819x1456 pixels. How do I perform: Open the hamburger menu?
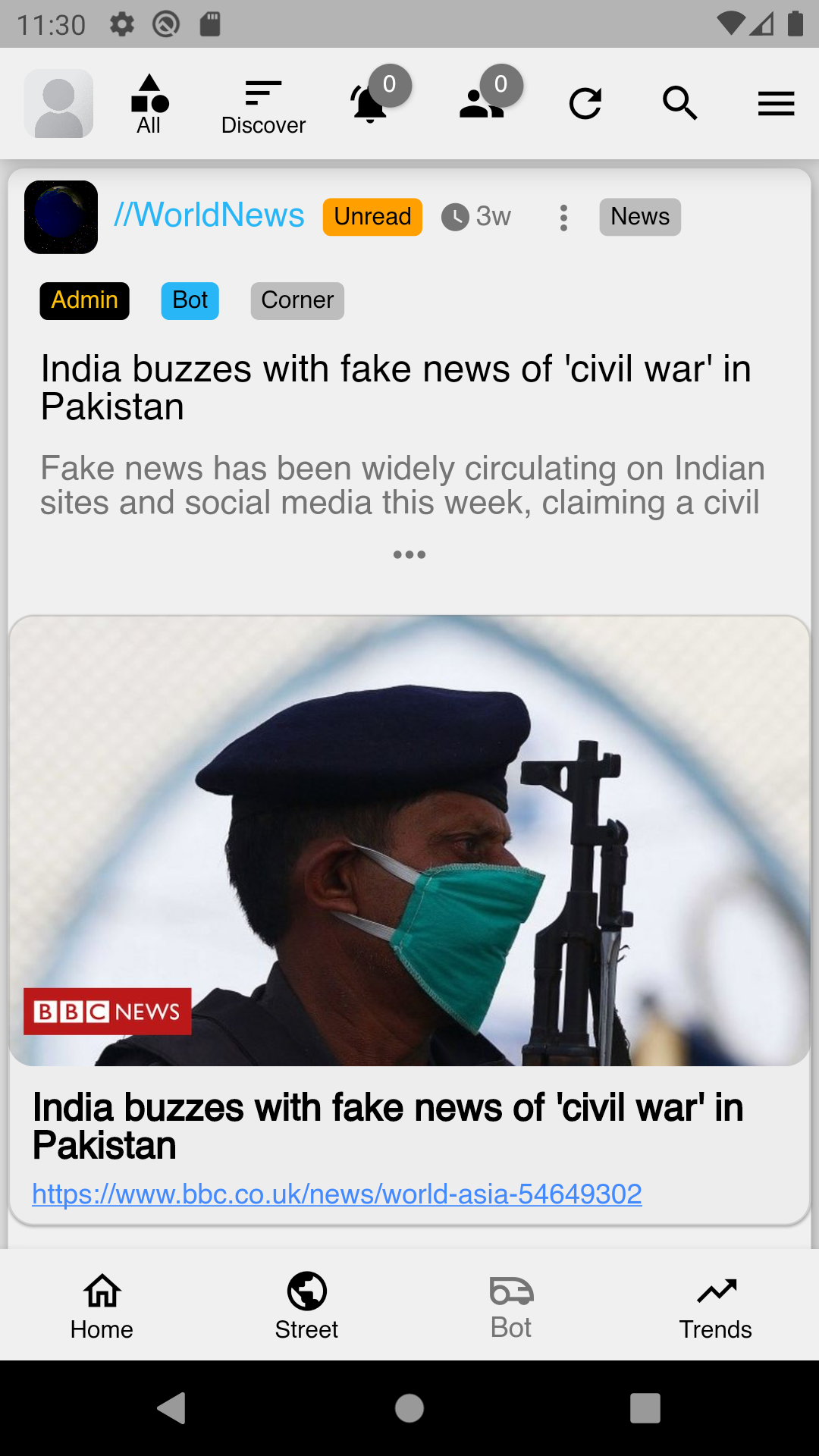(776, 104)
